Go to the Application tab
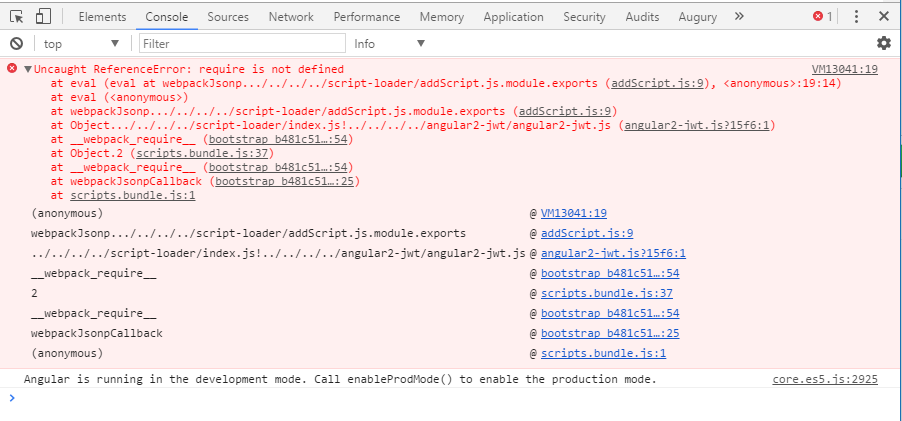The height and width of the screenshot is (421, 902). [513, 17]
